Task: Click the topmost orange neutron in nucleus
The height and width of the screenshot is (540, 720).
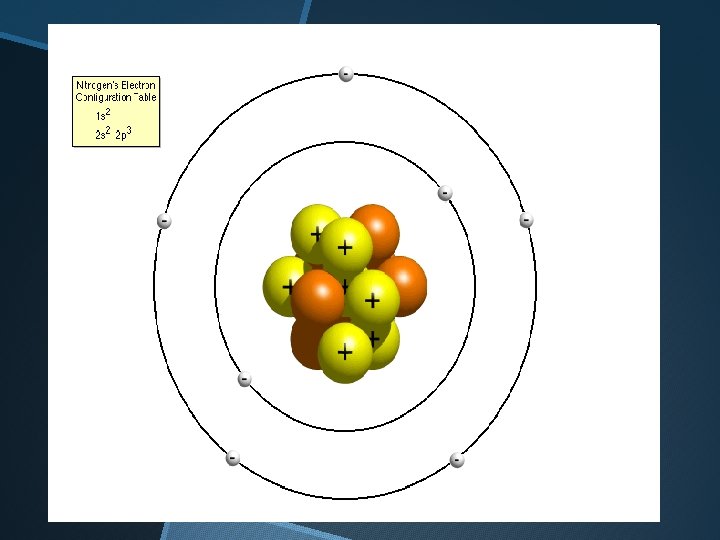Action: click(x=377, y=232)
